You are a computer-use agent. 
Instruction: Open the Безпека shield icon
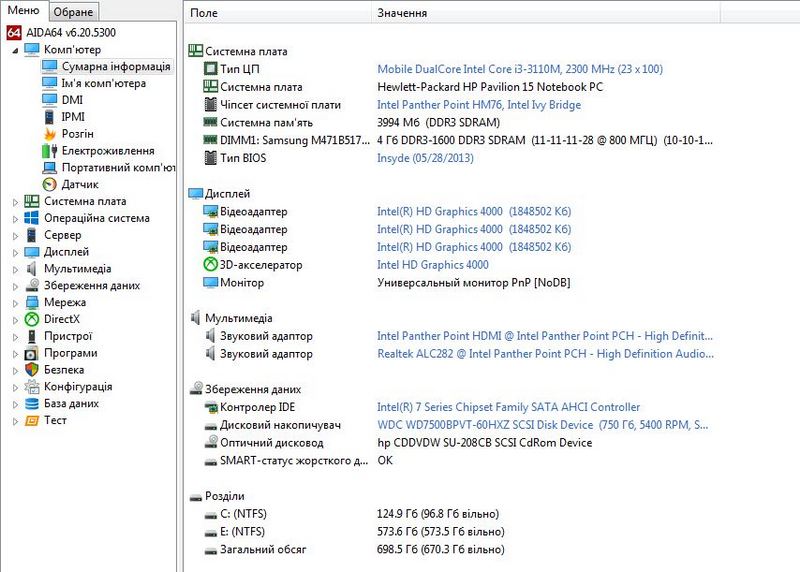32,370
